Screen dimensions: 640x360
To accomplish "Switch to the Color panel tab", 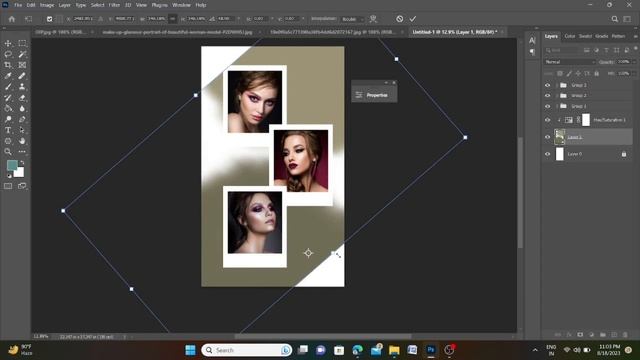I will point(570,36).
